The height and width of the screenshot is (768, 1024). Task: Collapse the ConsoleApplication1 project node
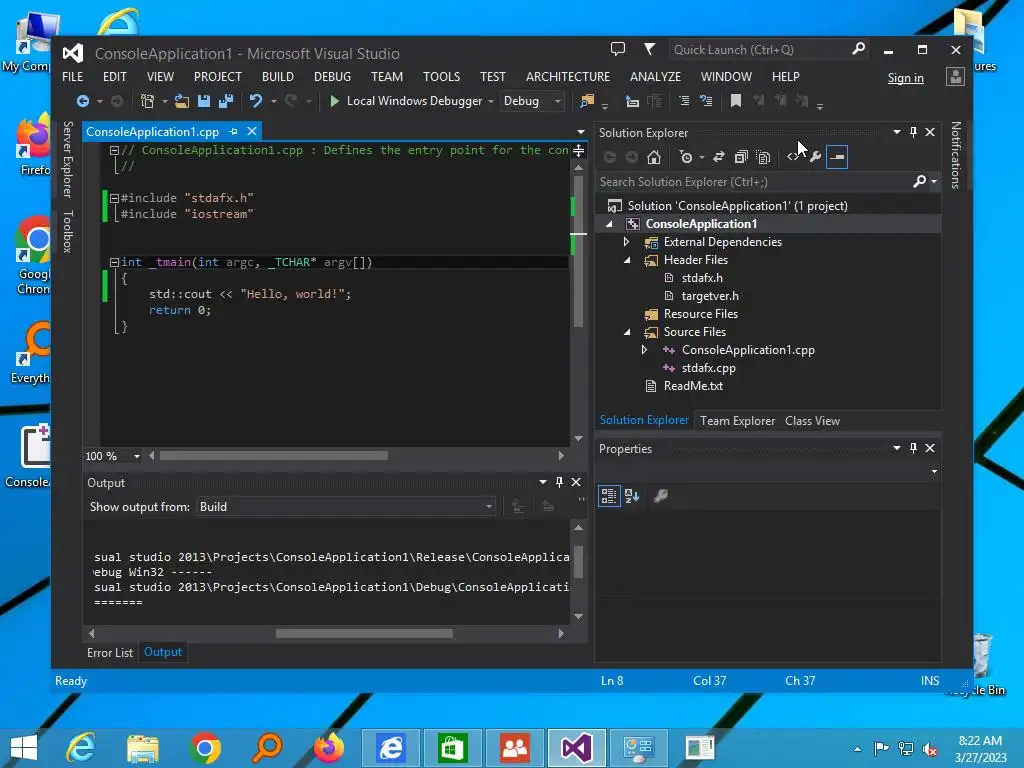pos(609,224)
